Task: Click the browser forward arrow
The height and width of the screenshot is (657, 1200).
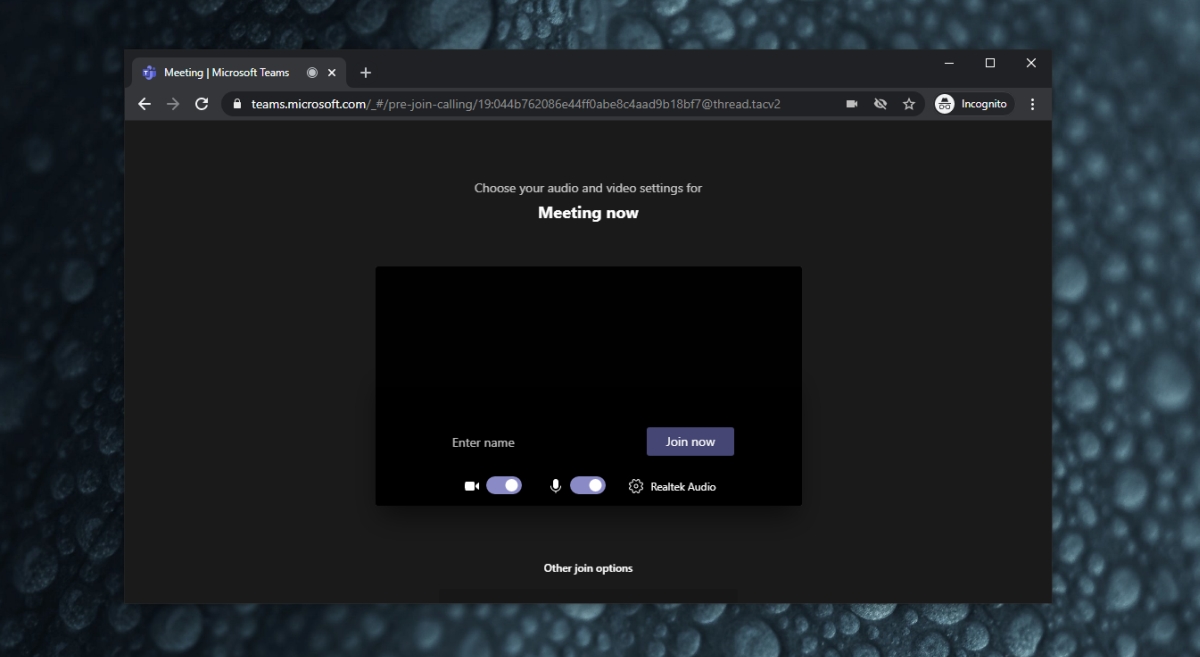Action: coord(173,104)
